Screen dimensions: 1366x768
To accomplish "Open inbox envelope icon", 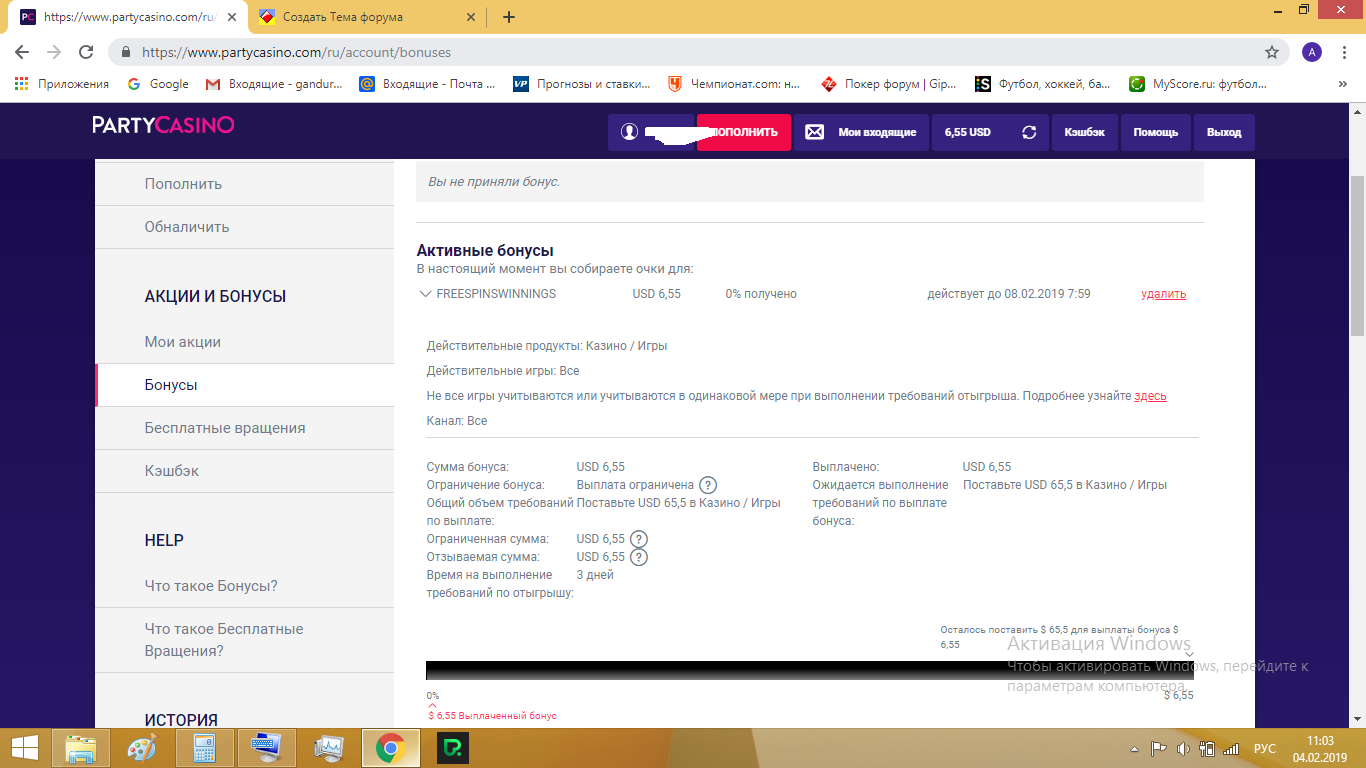I will (x=814, y=132).
